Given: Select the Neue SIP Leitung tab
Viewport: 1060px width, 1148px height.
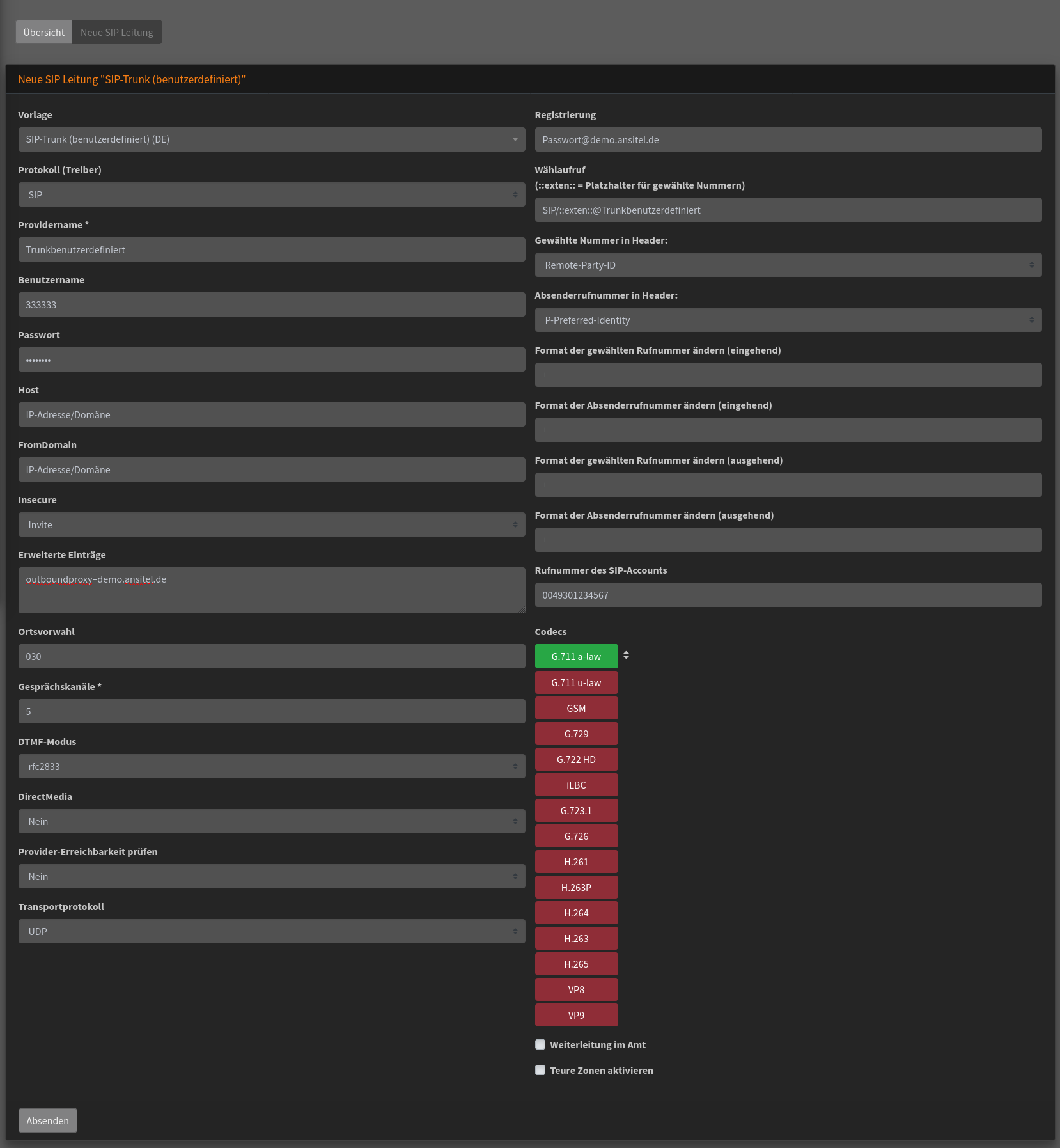Looking at the screenshot, I should point(117,32).
